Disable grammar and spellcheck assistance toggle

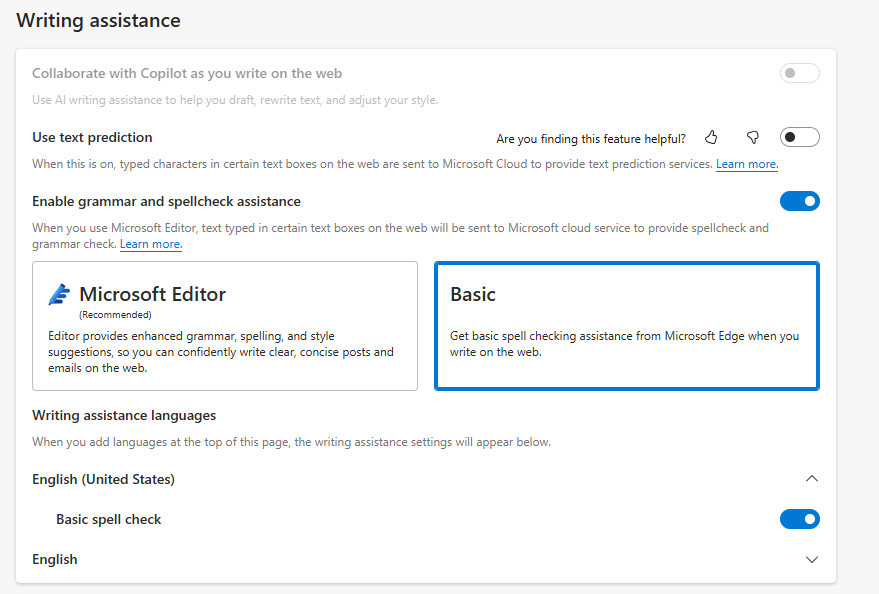[x=799, y=201]
